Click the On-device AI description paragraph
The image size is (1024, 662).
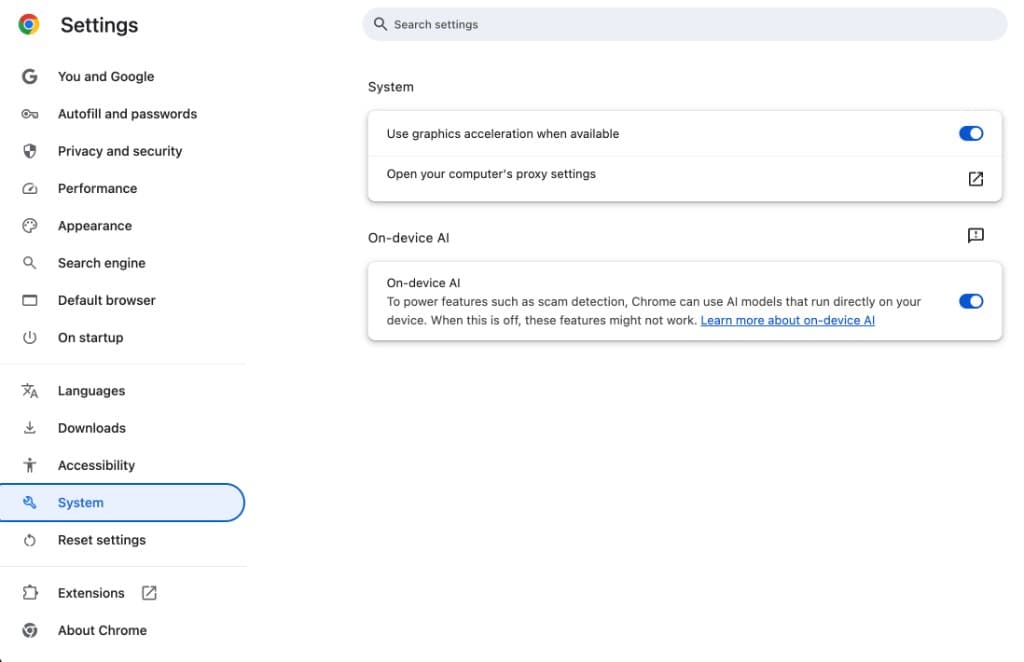pyautogui.click(x=654, y=311)
